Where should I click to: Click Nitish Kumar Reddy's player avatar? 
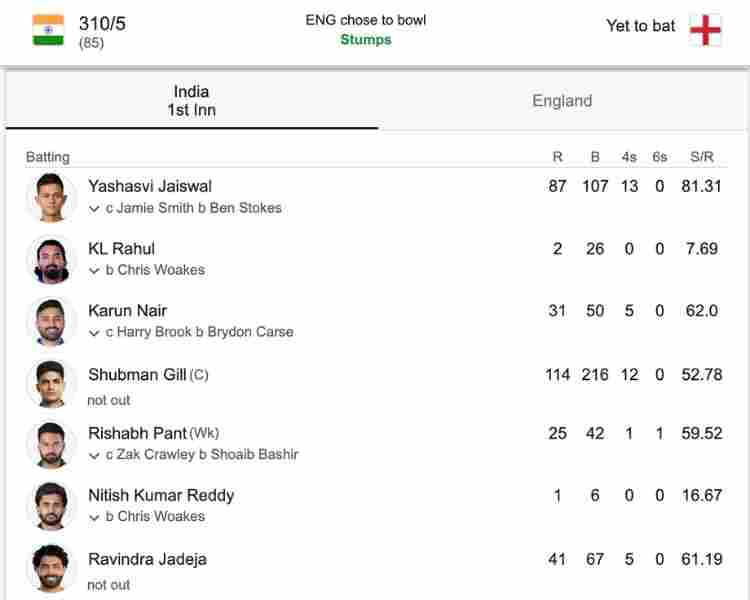51,506
